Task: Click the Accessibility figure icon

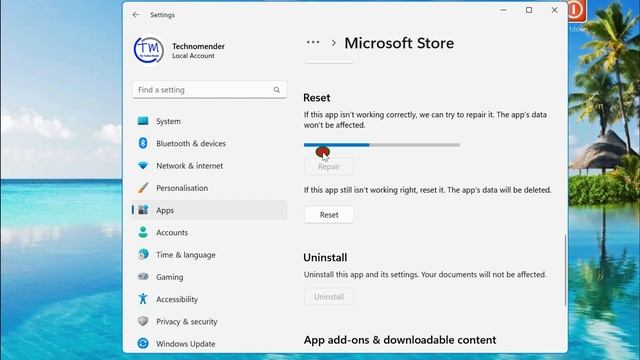Action: click(143, 299)
